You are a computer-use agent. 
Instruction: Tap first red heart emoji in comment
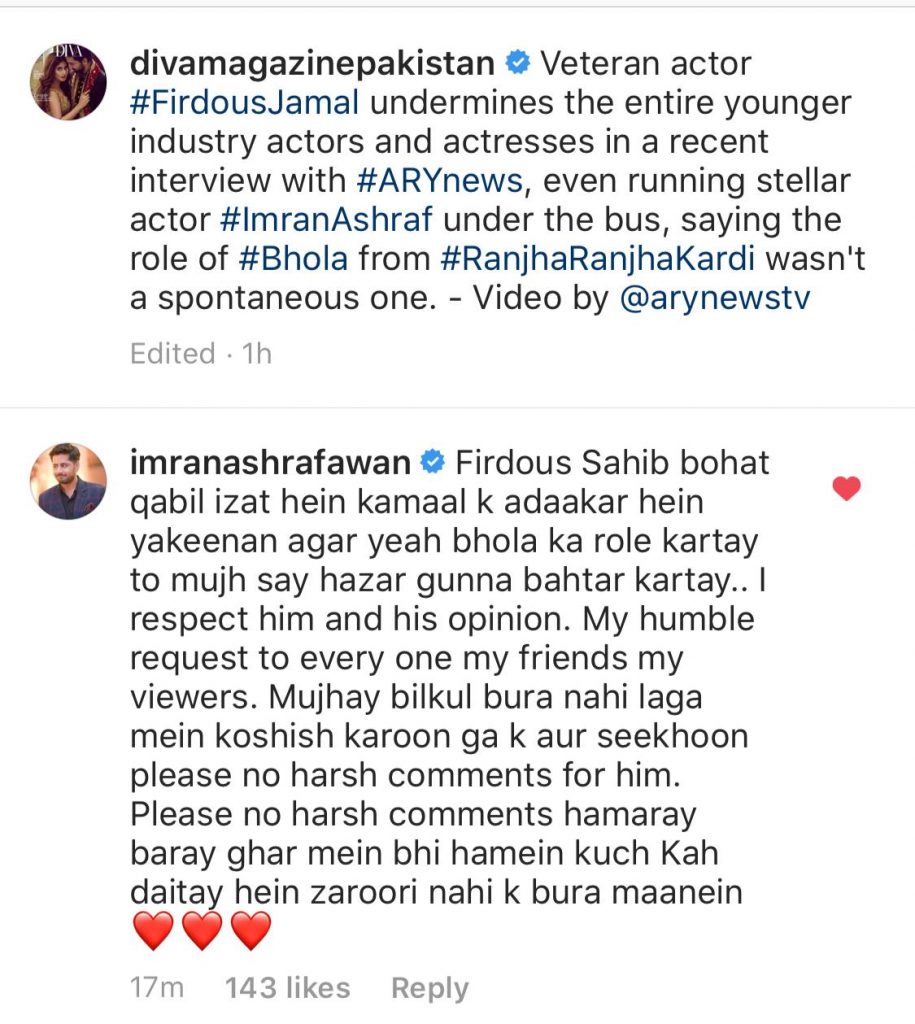pyautogui.click(x=153, y=931)
